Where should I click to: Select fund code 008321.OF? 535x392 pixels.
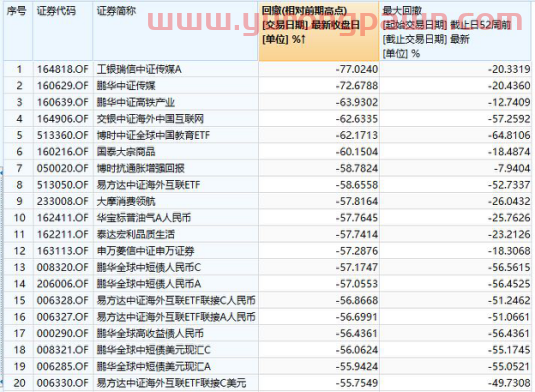[x=62, y=350]
